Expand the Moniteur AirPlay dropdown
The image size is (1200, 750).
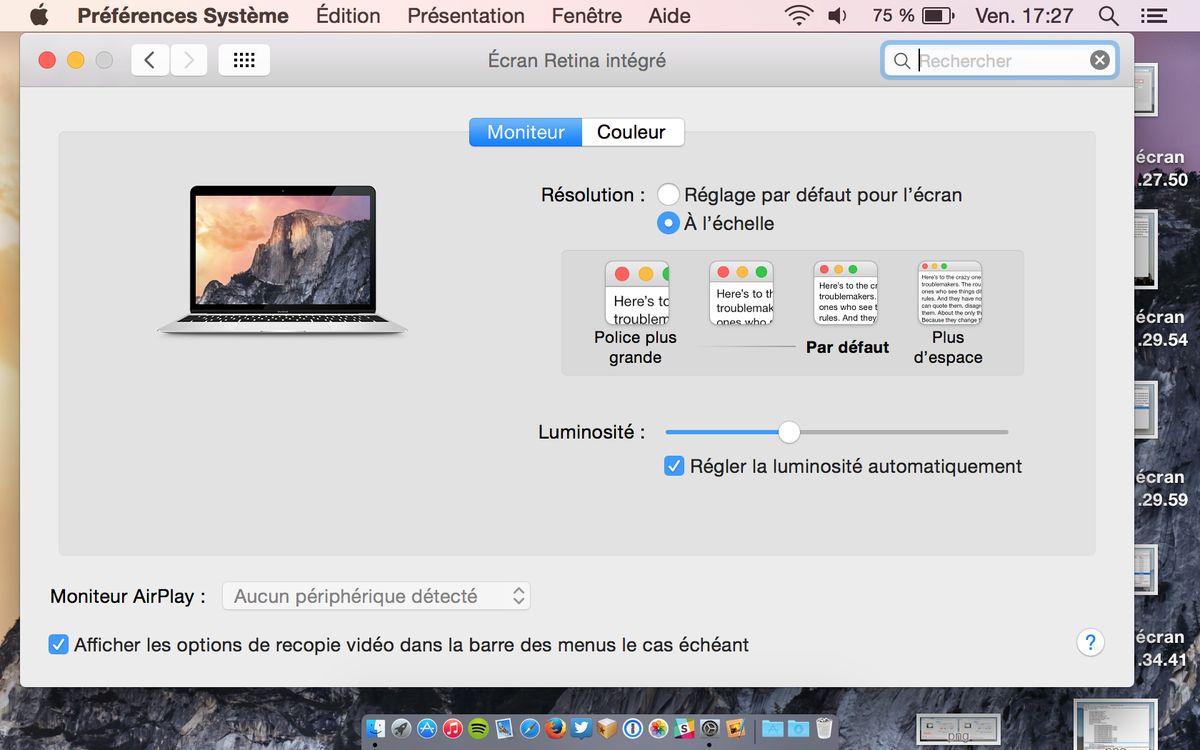[376, 596]
